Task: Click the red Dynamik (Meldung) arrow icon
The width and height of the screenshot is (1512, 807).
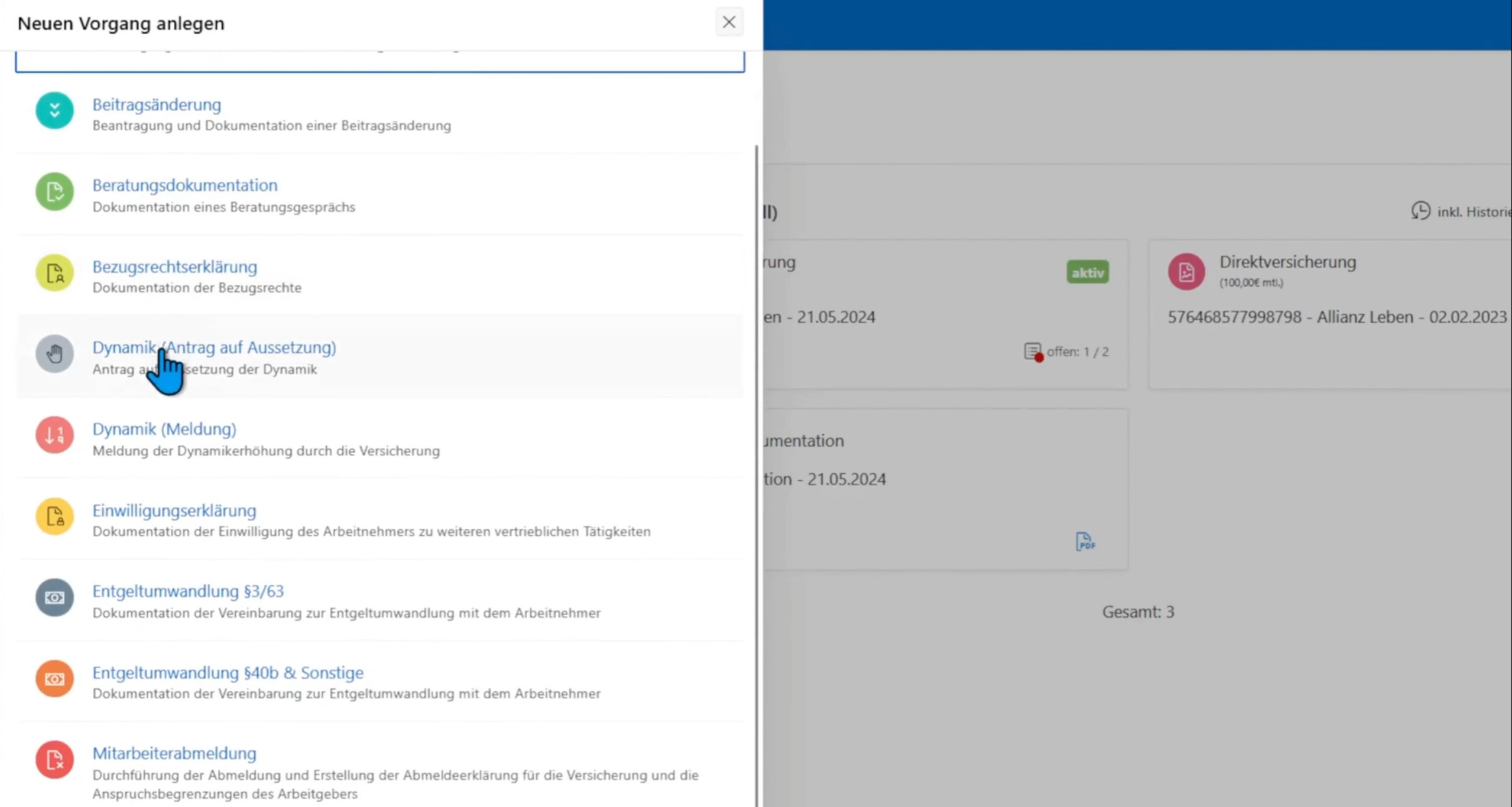Action: tap(54, 435)
